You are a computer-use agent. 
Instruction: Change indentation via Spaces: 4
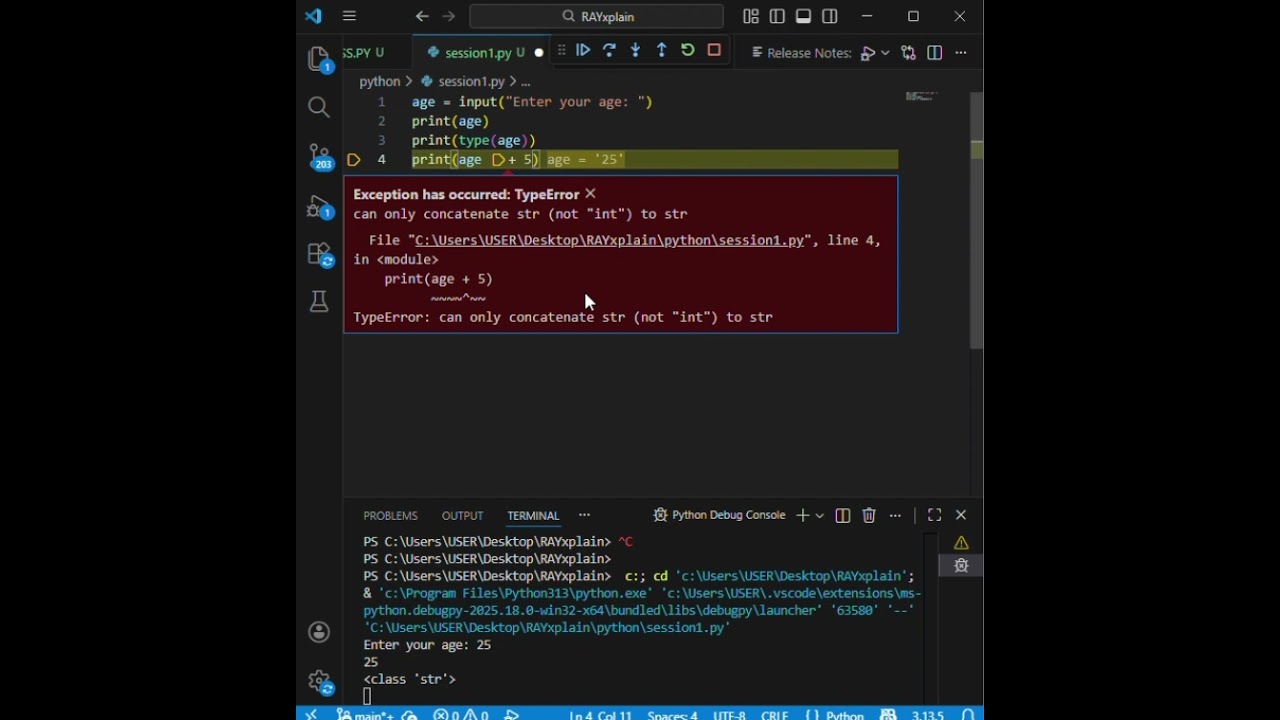click(x=672, y=715)
